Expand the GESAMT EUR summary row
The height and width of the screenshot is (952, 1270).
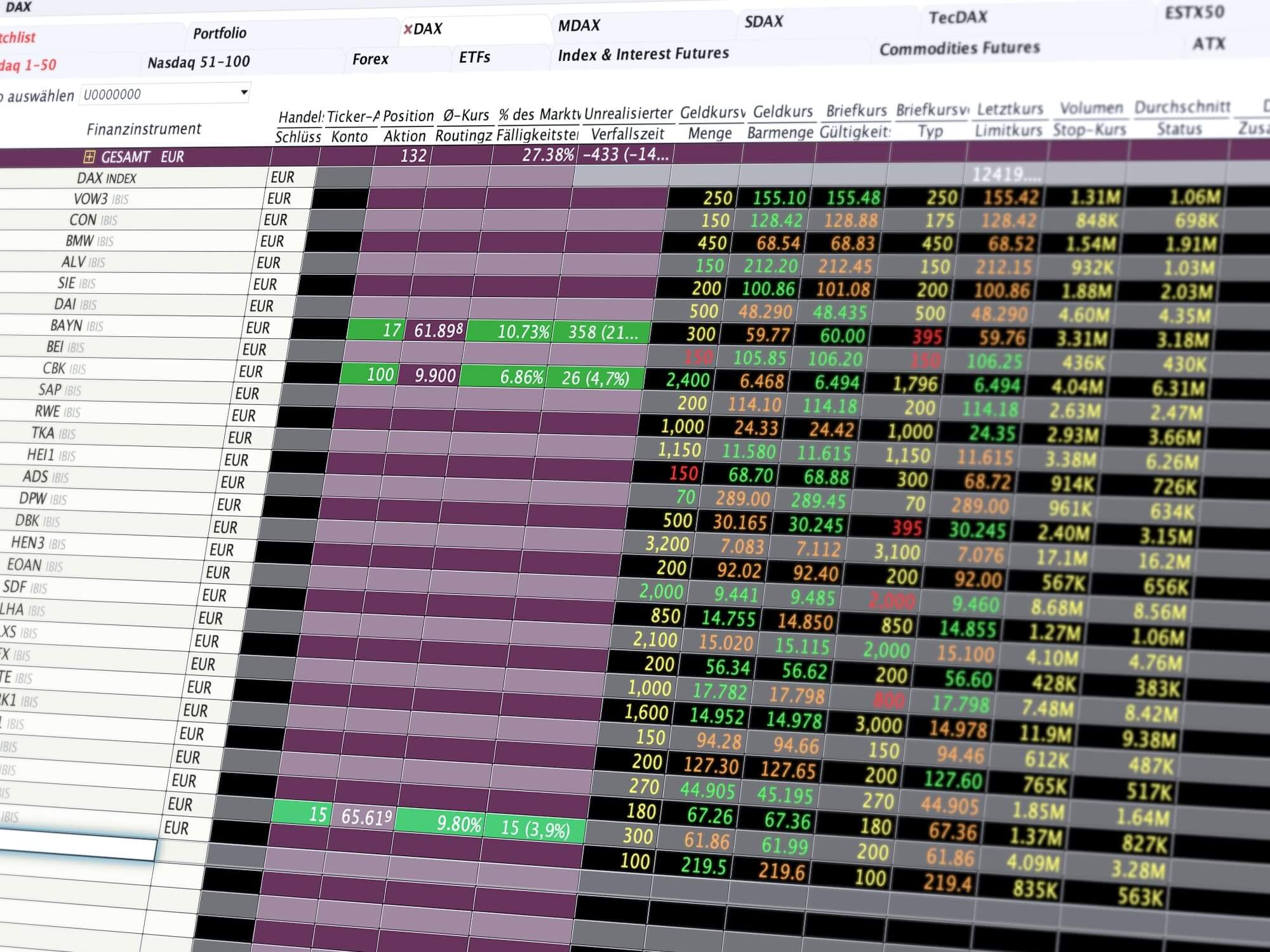click(89, 157)
